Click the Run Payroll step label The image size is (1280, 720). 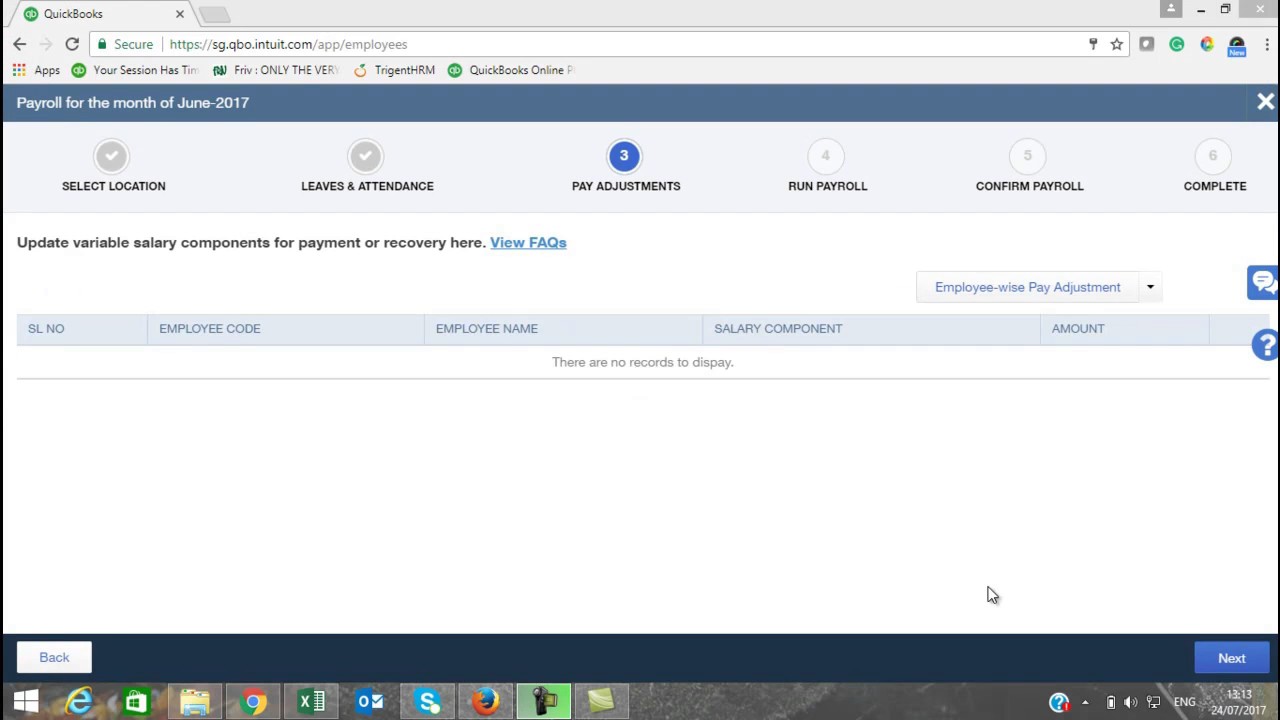tap(827, 186)
